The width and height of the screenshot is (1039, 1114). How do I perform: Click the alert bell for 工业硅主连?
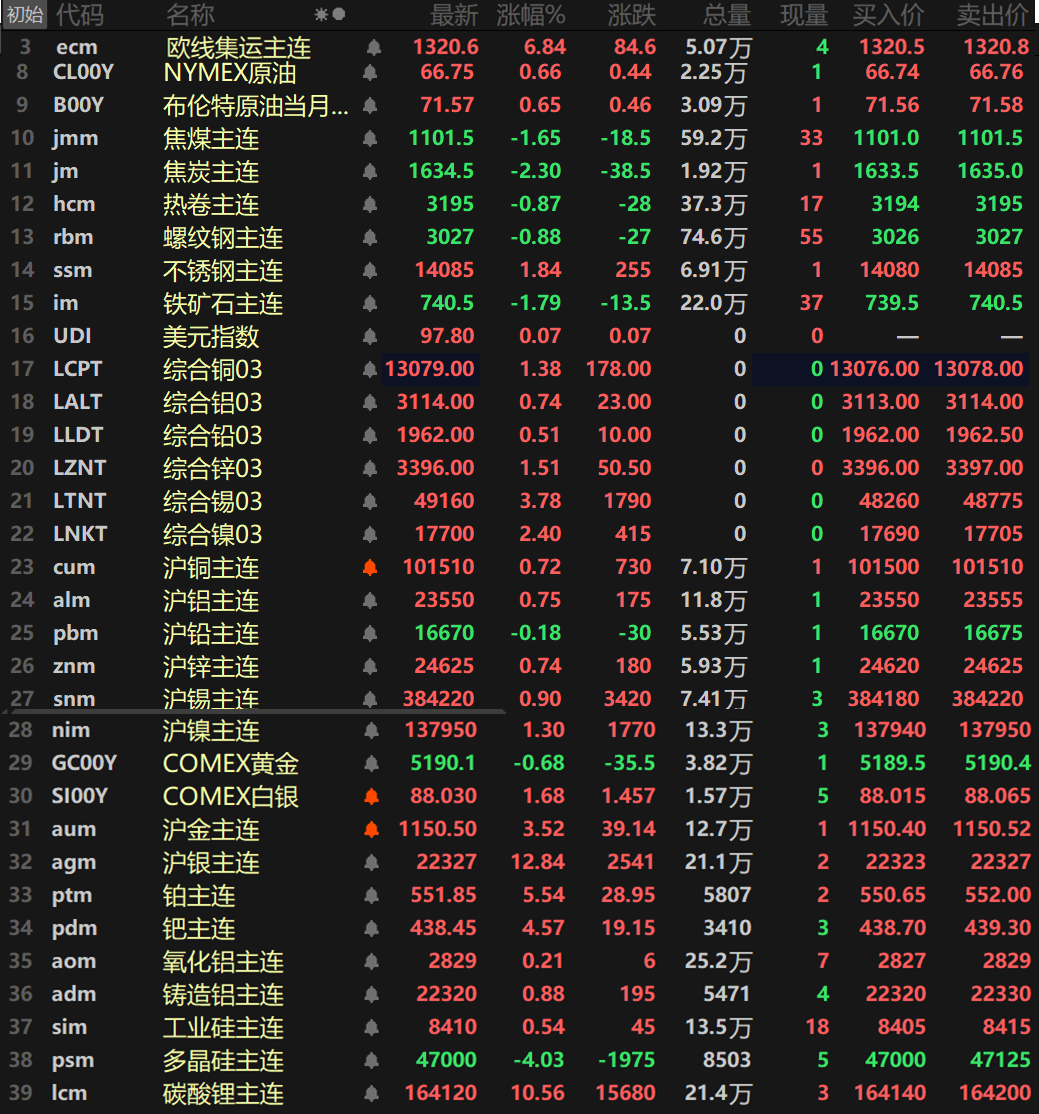[x=371, y=1027]
